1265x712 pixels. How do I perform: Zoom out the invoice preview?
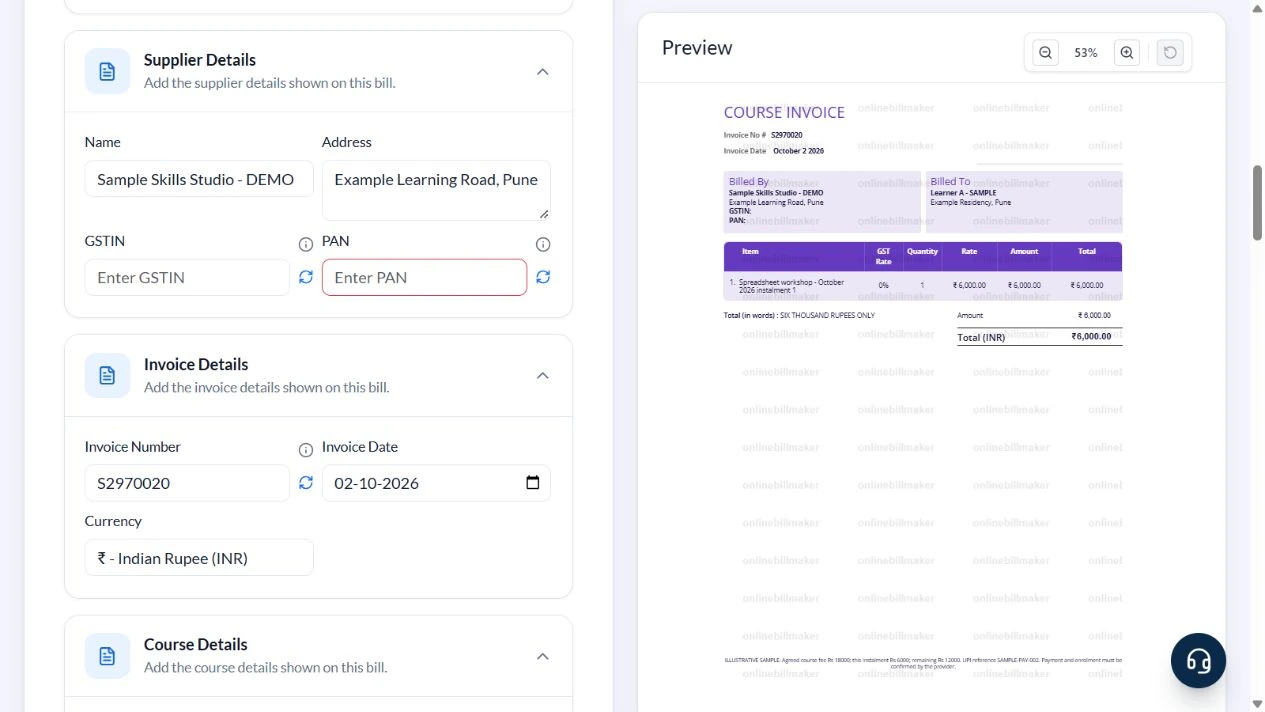pyautogui.click(x=1045, y=53)
